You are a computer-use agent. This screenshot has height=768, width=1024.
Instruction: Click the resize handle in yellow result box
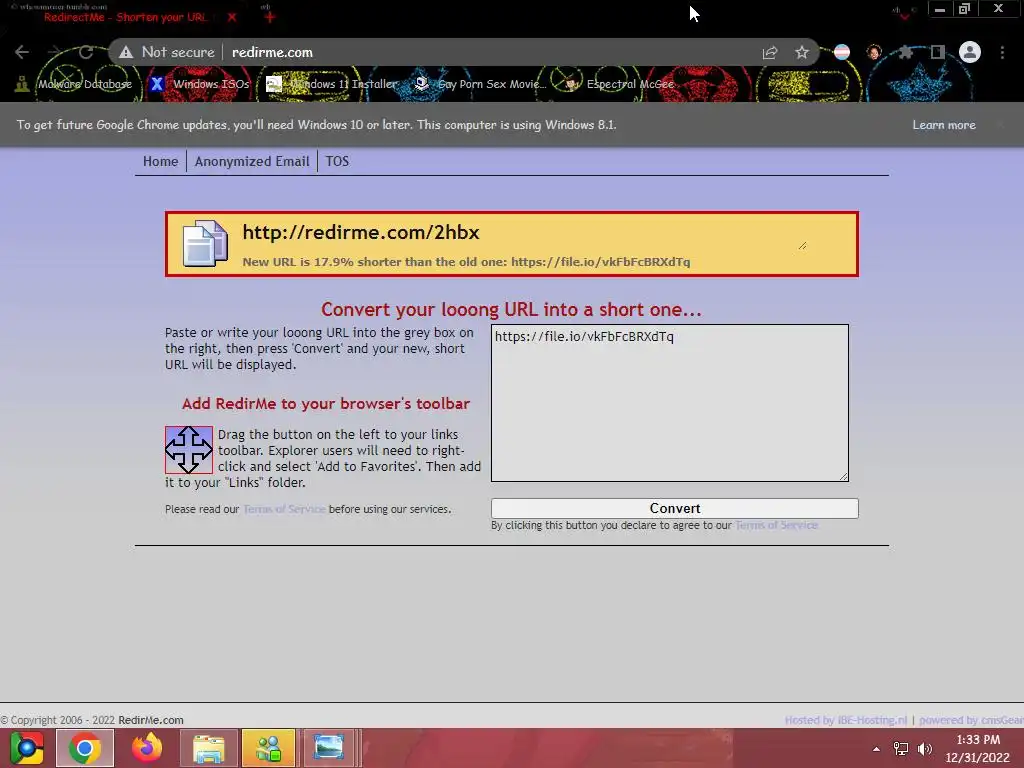(x=803, y=246)
